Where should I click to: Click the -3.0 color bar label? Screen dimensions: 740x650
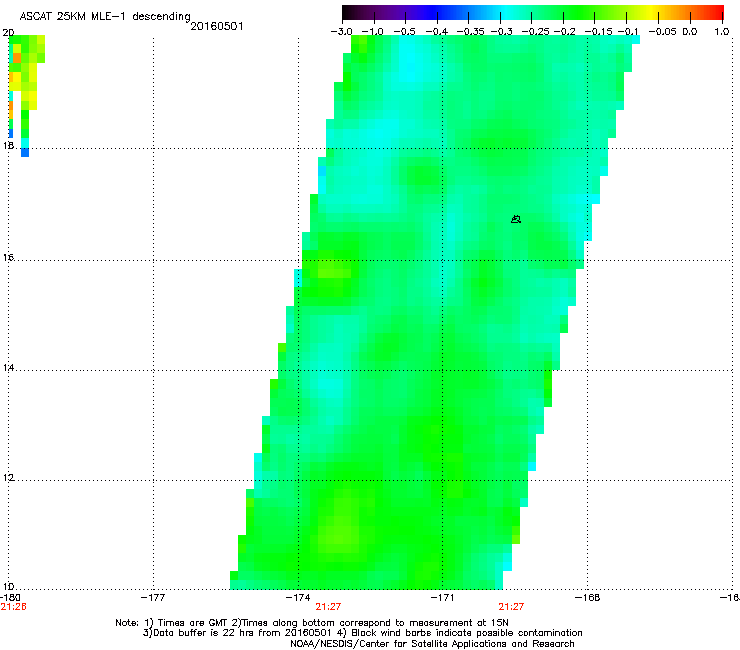pyautogui.click(x=341, y=32)
